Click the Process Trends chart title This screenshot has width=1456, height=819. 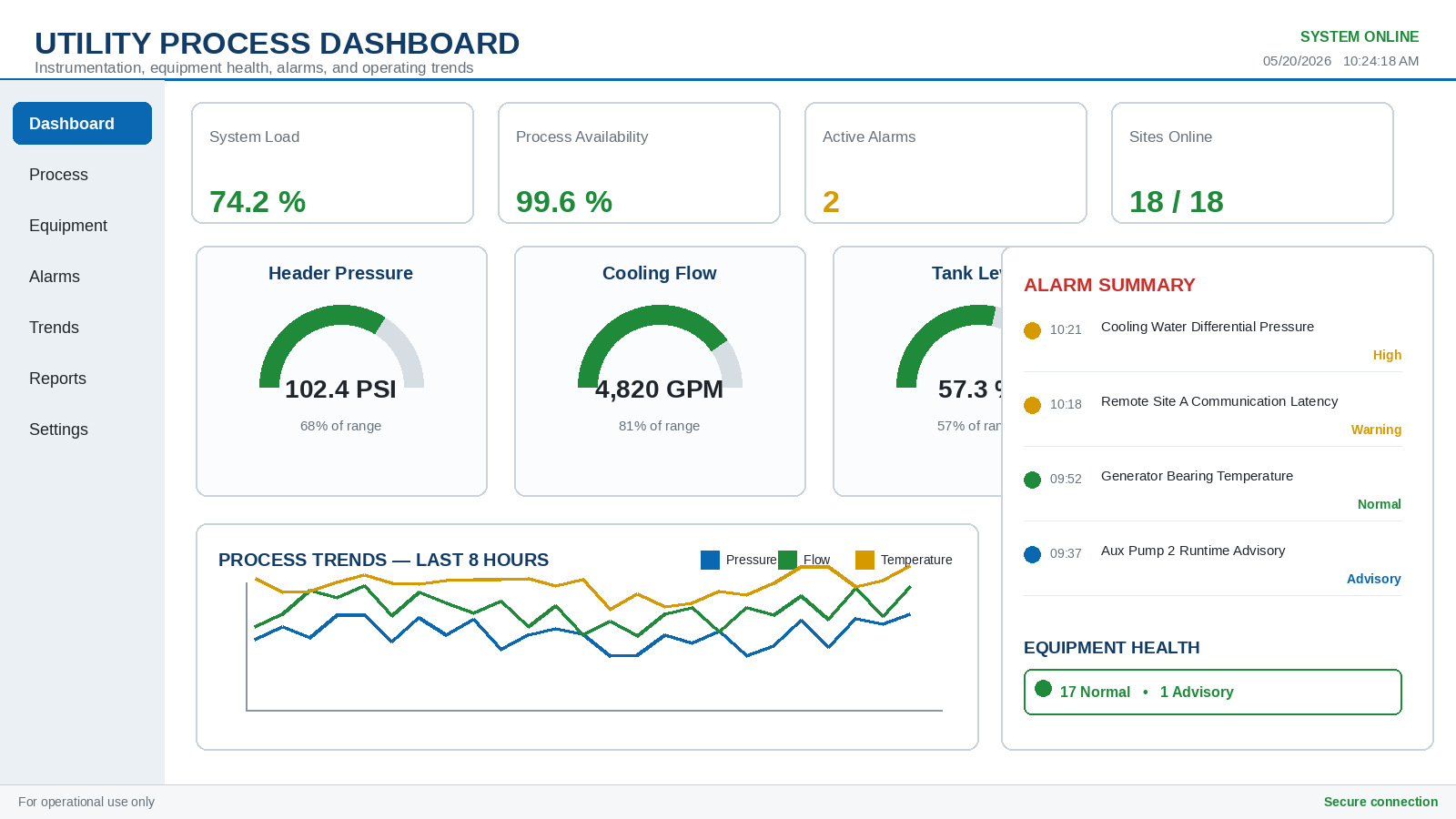383,560
